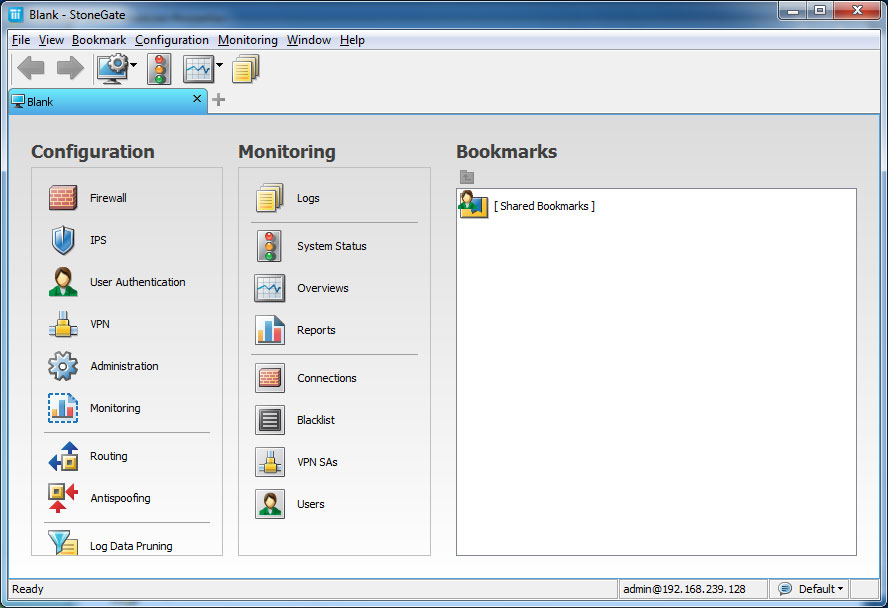This screenshot has height=608, width=888.
Task: Click the bookmarks up-folder icon
Action: pos(467,177)
